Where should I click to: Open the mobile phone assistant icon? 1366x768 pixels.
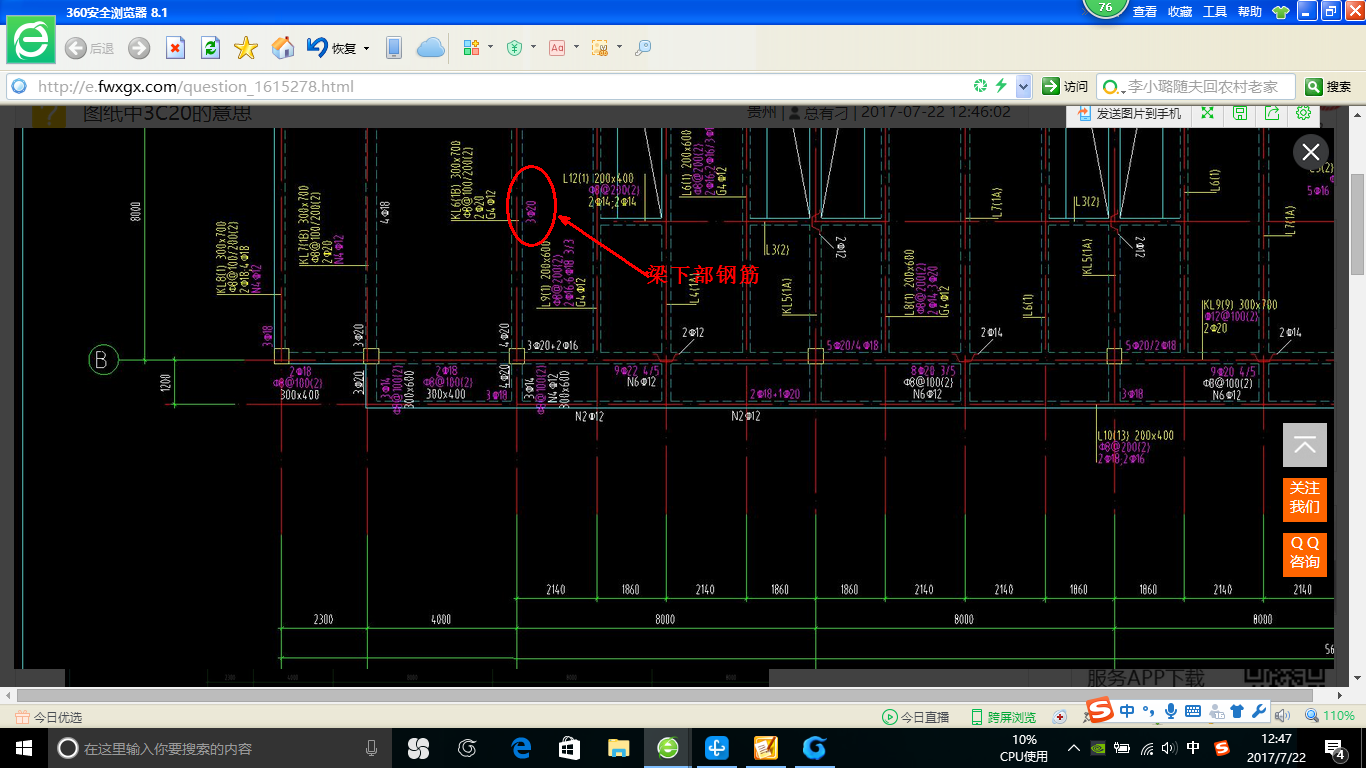coord(394,48)
